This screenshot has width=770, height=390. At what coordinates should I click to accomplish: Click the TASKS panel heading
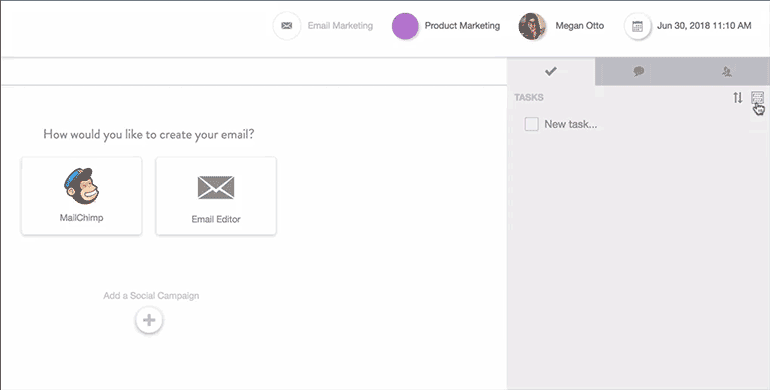(x=529, y=97)
